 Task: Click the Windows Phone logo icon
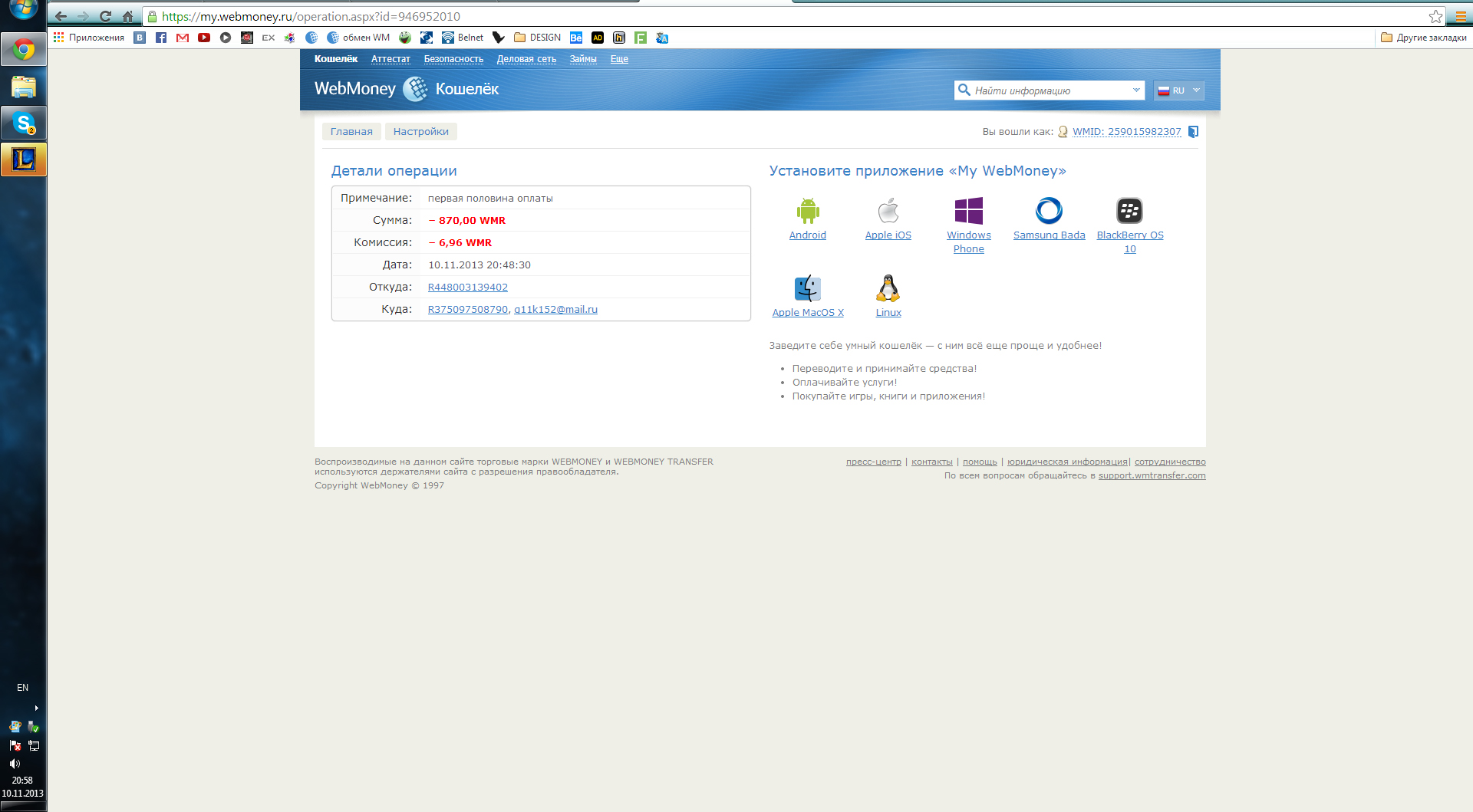[x=969, y=210]
